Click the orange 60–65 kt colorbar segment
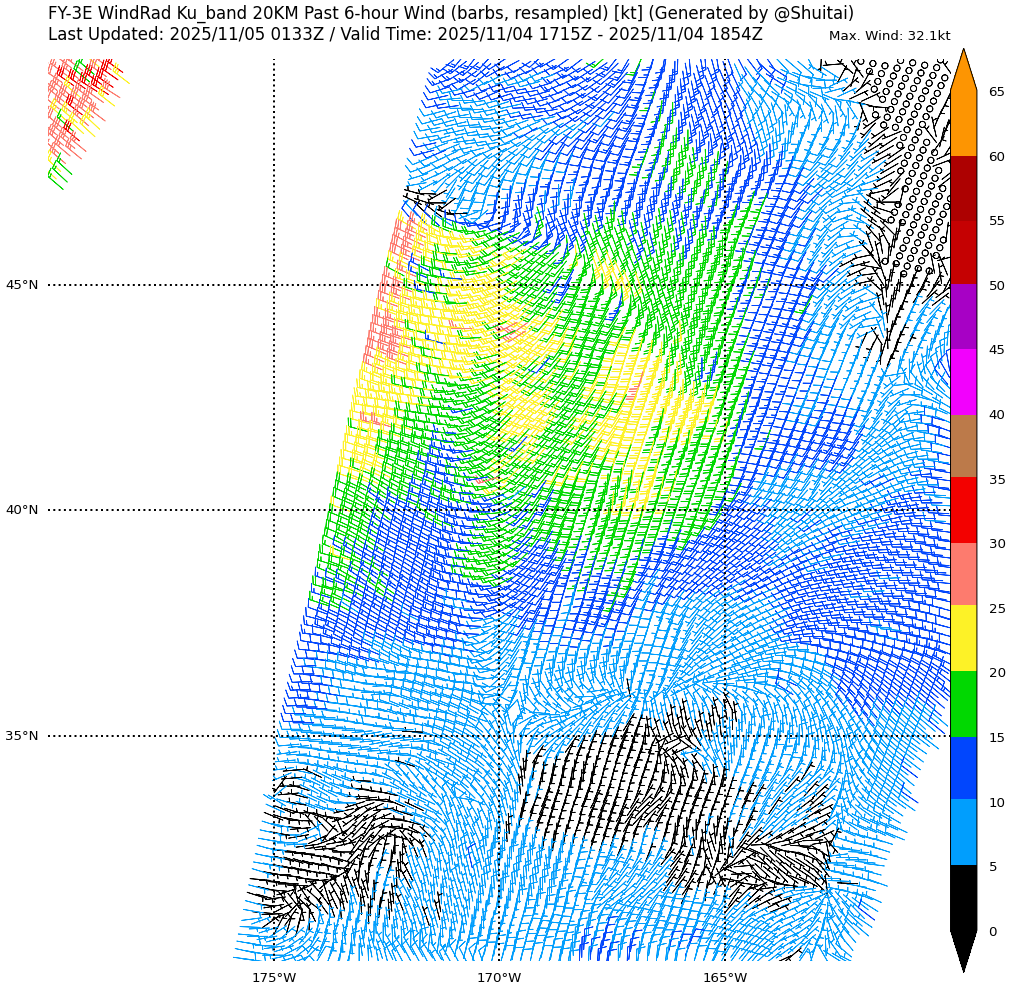This screenshot has width=1010, height=989. (963, 124)
